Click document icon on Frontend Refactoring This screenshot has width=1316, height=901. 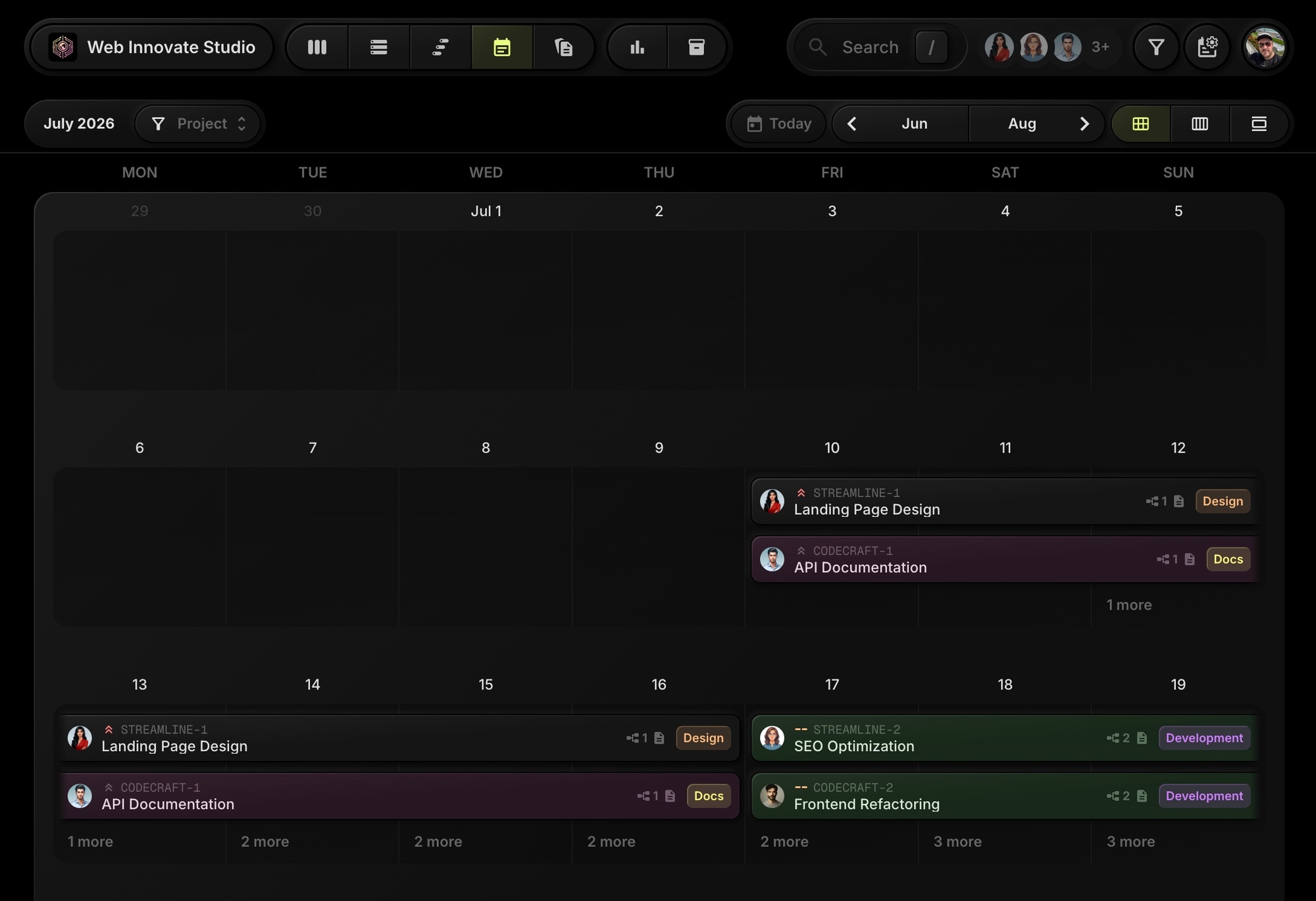pos(1142,796)
